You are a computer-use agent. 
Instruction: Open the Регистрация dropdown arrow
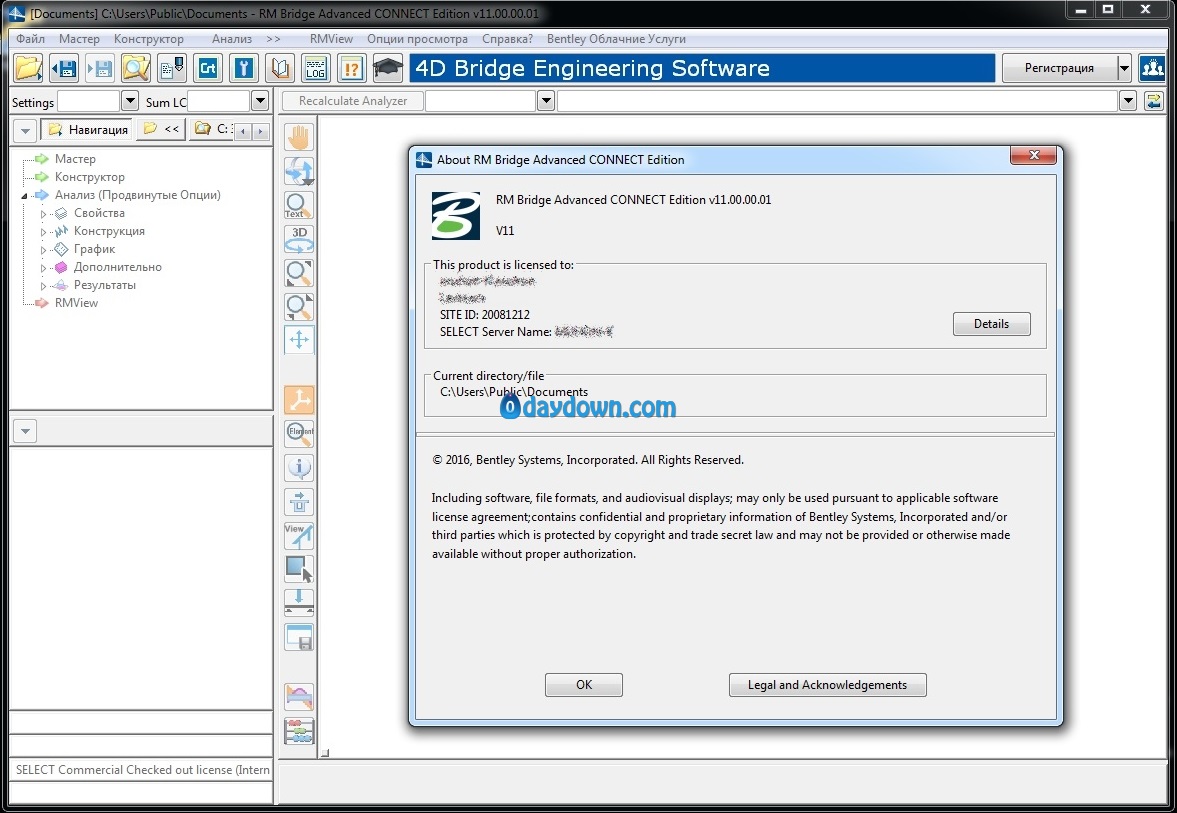tap(1124, 68)
